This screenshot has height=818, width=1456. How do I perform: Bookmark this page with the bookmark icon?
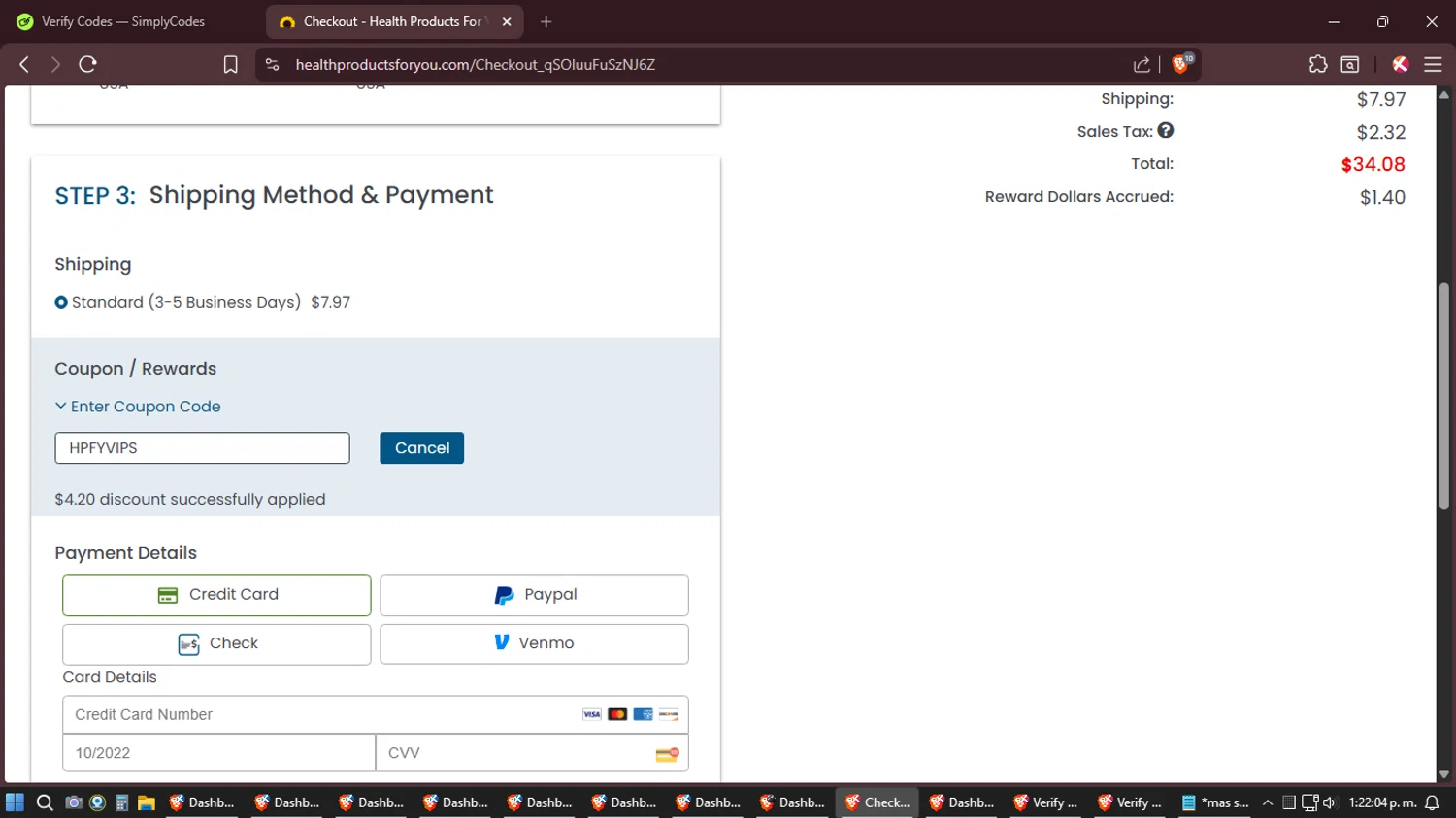point(230,64)
